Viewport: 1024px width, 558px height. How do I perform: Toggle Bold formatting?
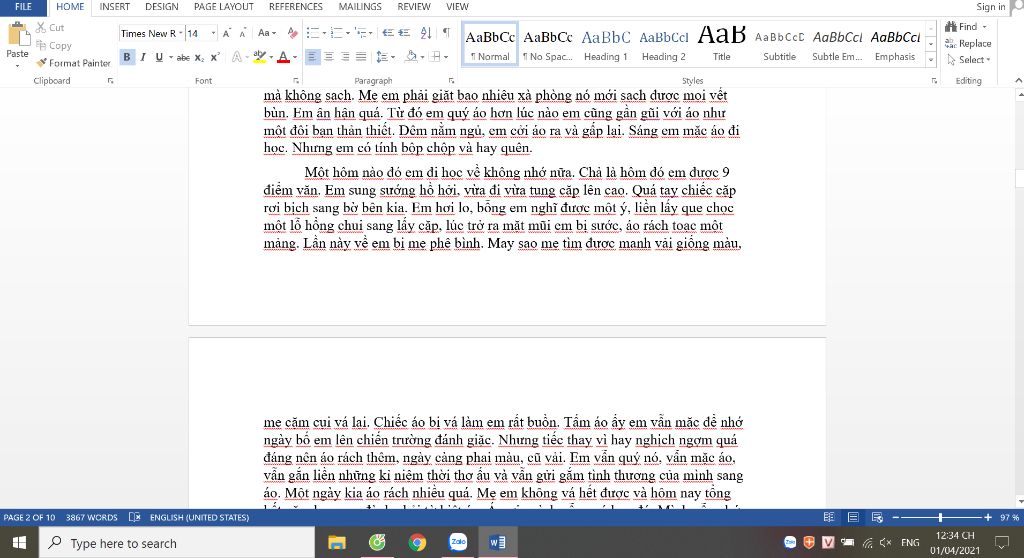(127, 57)
